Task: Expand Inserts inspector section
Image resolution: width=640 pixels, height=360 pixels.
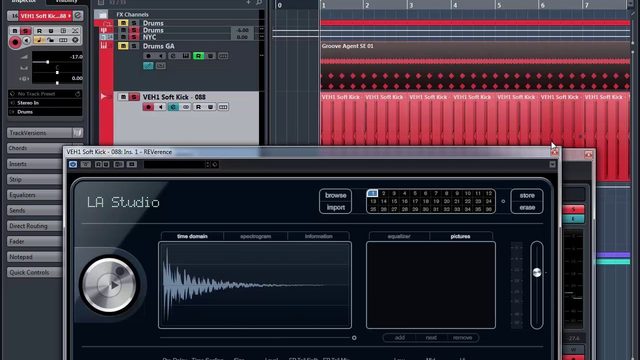Action: coord(35,164)
